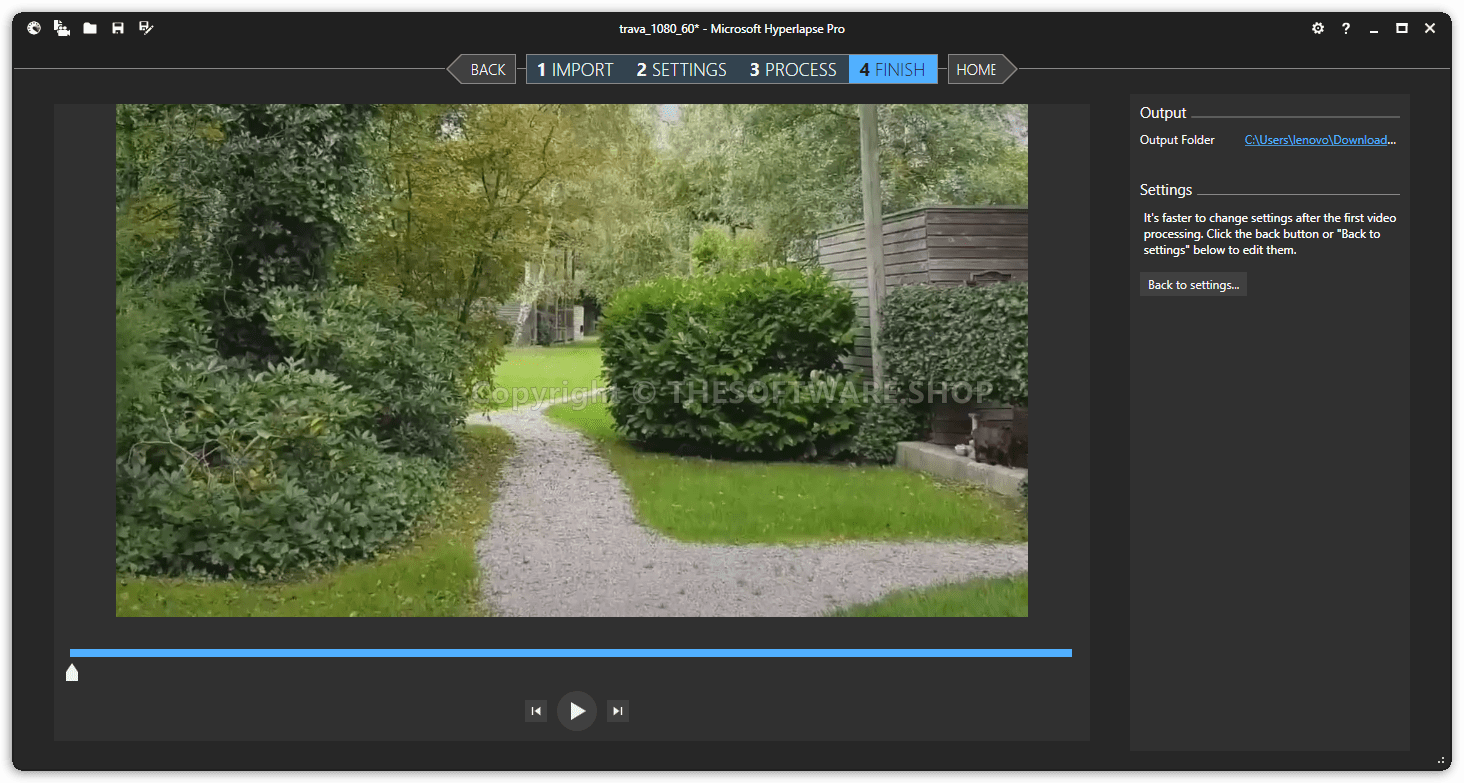
Task: Click the Hyperlapse speedometer logo icon
Action: point(34,28)
